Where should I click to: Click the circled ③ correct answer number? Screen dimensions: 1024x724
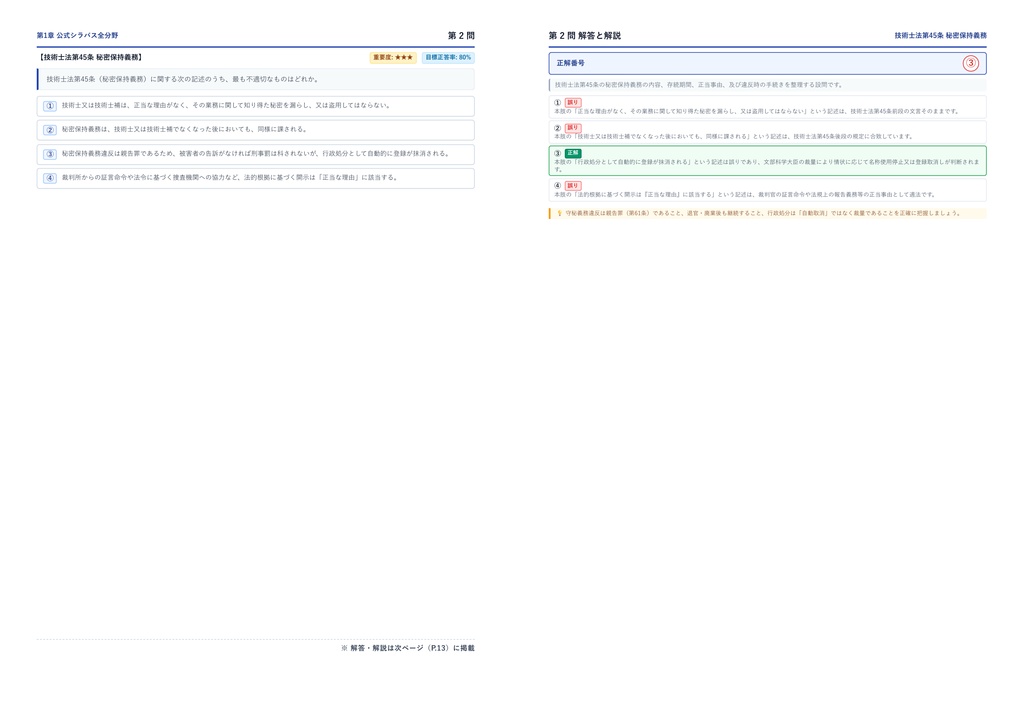[970, 63]
